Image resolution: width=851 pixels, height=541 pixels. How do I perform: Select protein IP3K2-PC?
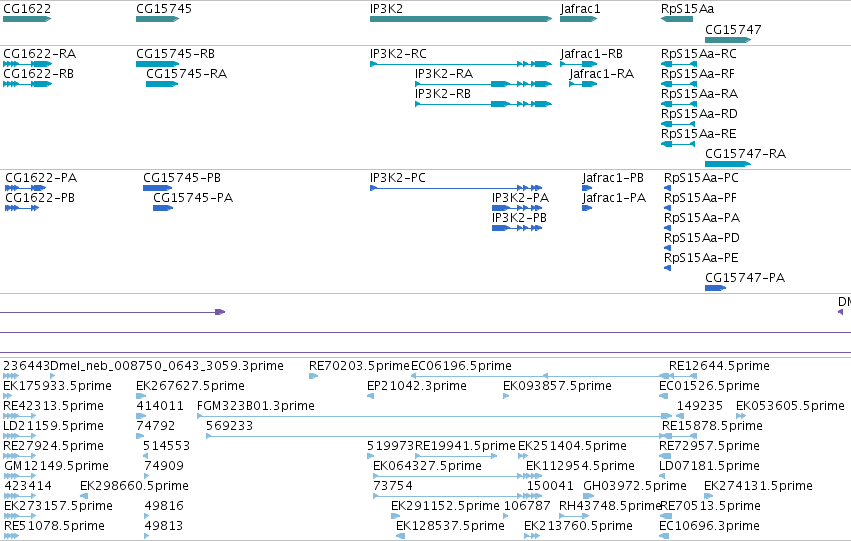[398, 178]
